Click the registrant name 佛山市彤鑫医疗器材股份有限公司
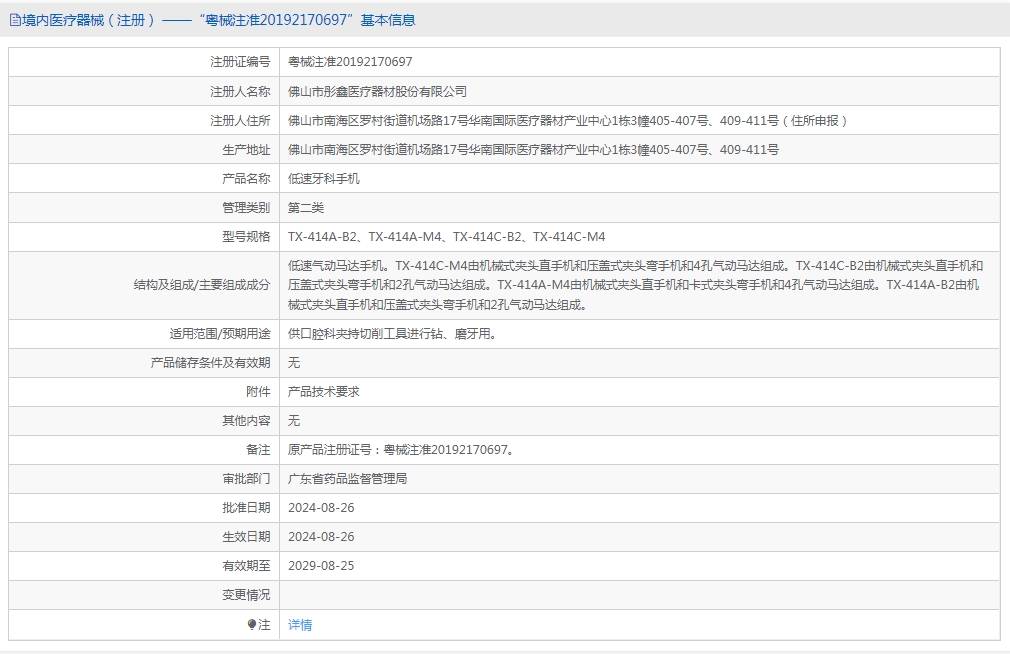1010x654 pixels. (377, 91)
